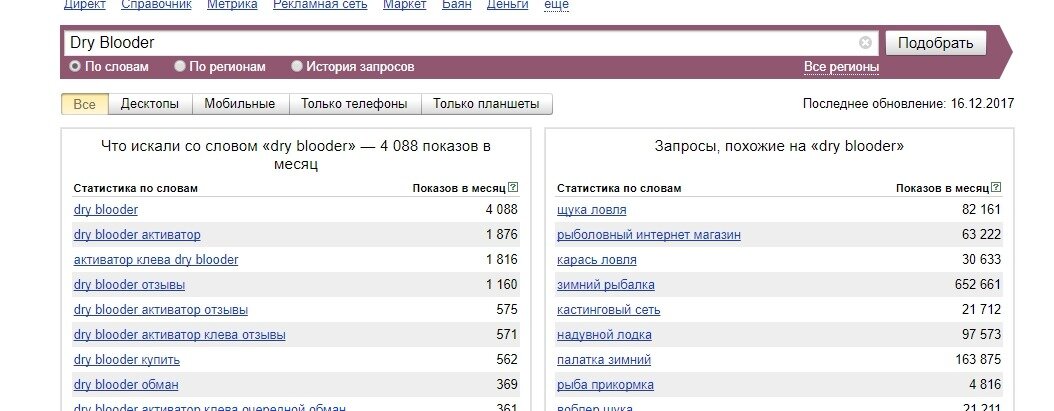Open the 'зимний рыбалка' similar query
Viewport: 1054px width, 411px height.
pos(606,285)
